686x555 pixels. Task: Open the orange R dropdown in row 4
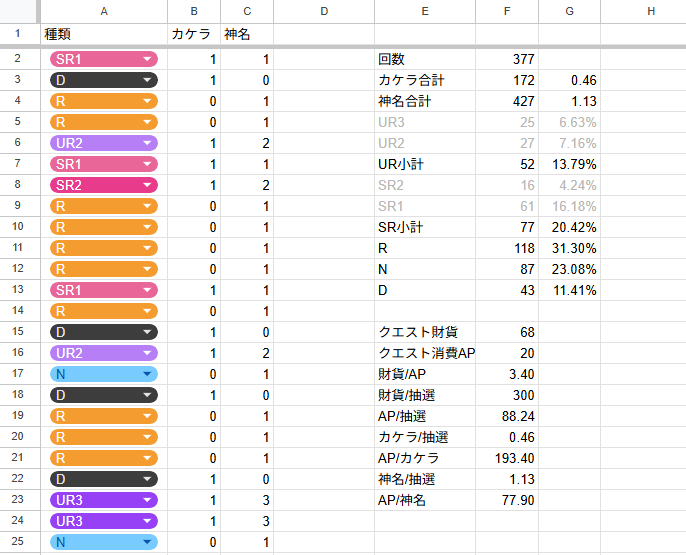point(148,101)
